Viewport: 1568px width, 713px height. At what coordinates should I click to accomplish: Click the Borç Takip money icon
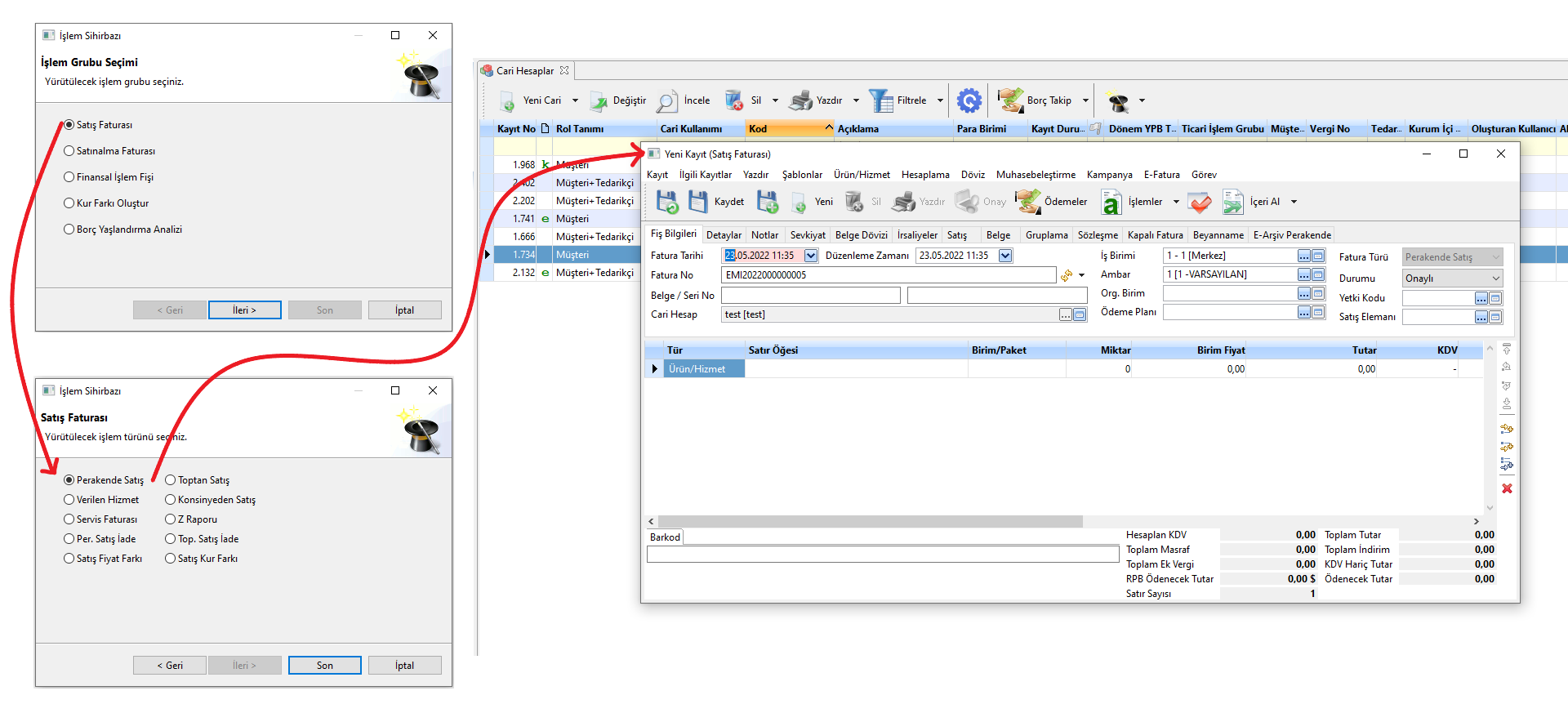(x=1010, y=100)
